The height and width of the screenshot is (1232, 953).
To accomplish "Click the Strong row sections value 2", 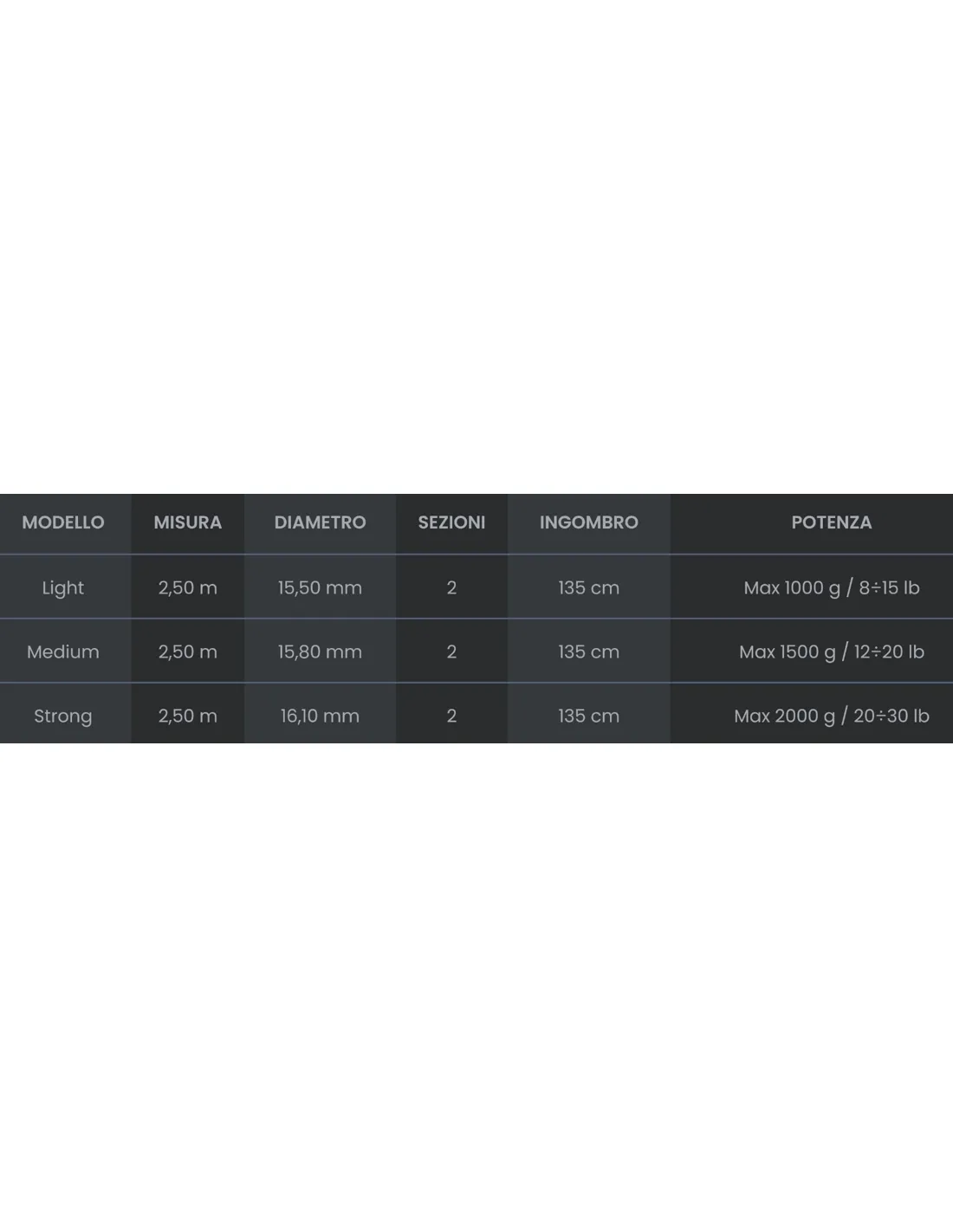I will (451, 717).
